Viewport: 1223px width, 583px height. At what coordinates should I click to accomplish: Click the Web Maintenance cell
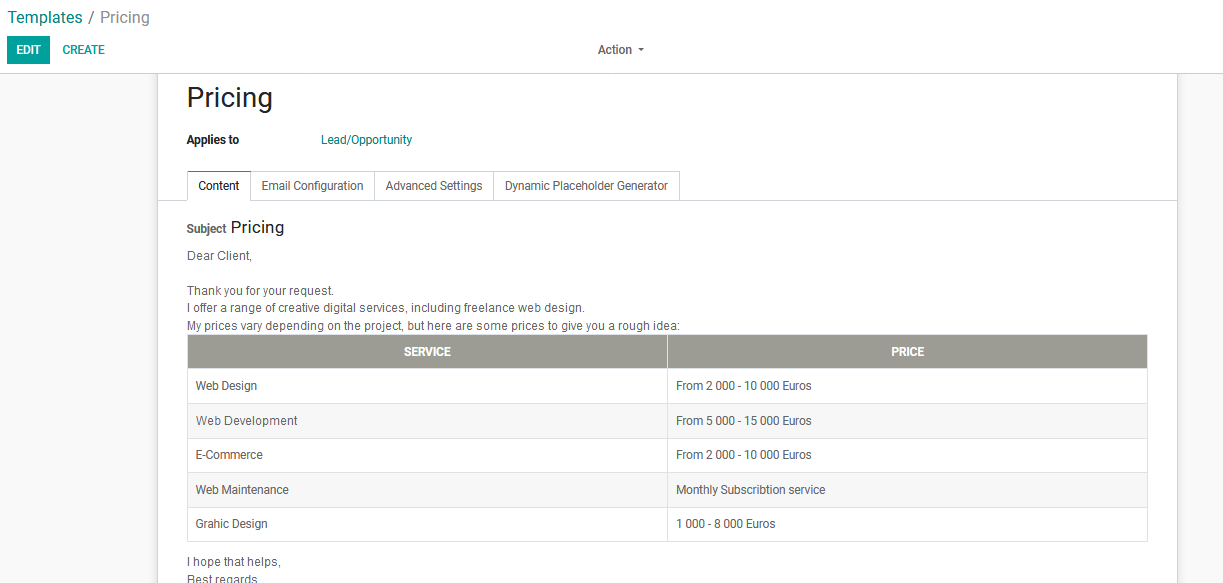coord(242,490)
